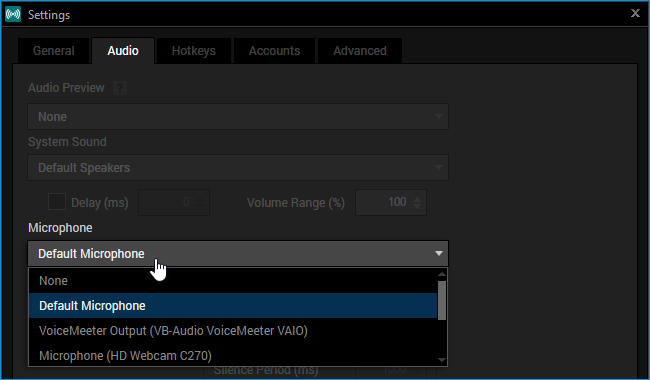
Task: Open the Audio Preview dropdown showing None
Action: coord(238,116)
